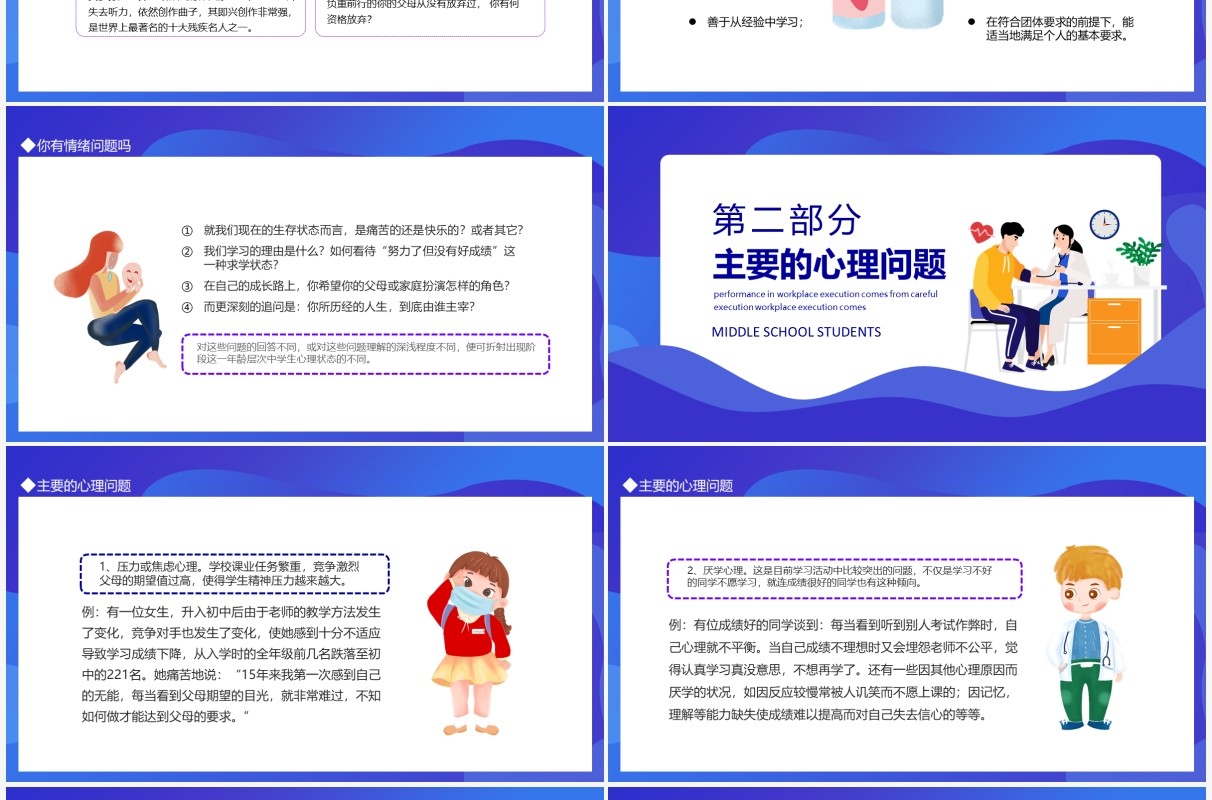Click the dashed box 2、厌学心理

(845, 578)
